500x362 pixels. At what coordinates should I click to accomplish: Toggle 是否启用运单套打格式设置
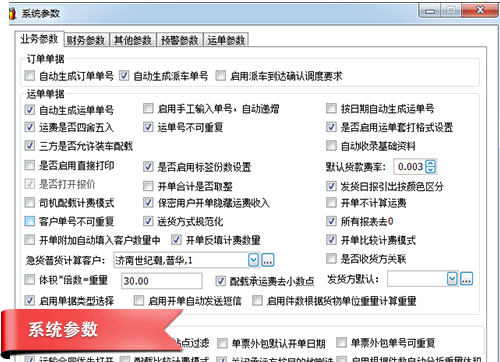(x=331, y=127)
